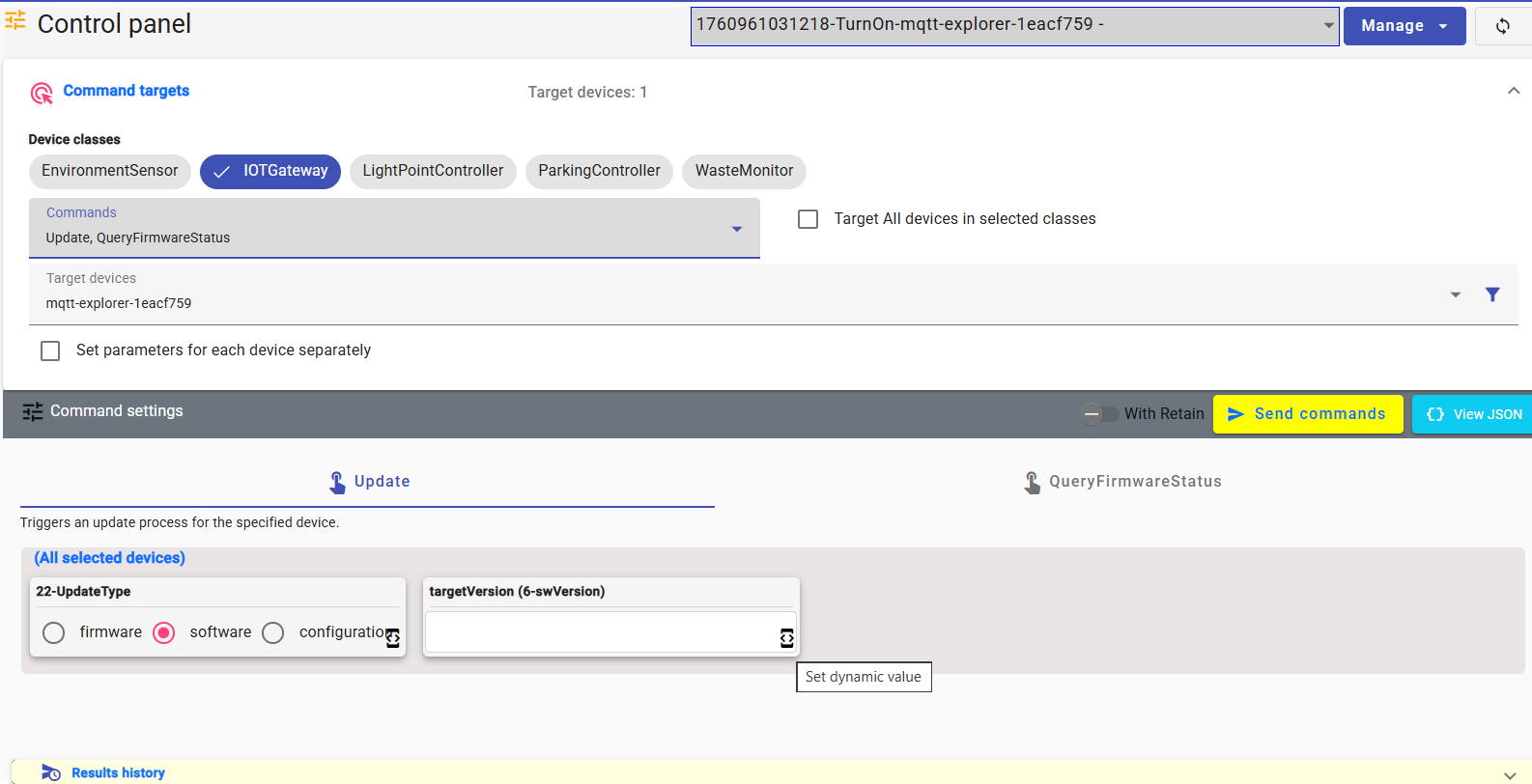Click dynamic value icon in UpdateType card
The image size is (1532, 784).
[392, 638]
